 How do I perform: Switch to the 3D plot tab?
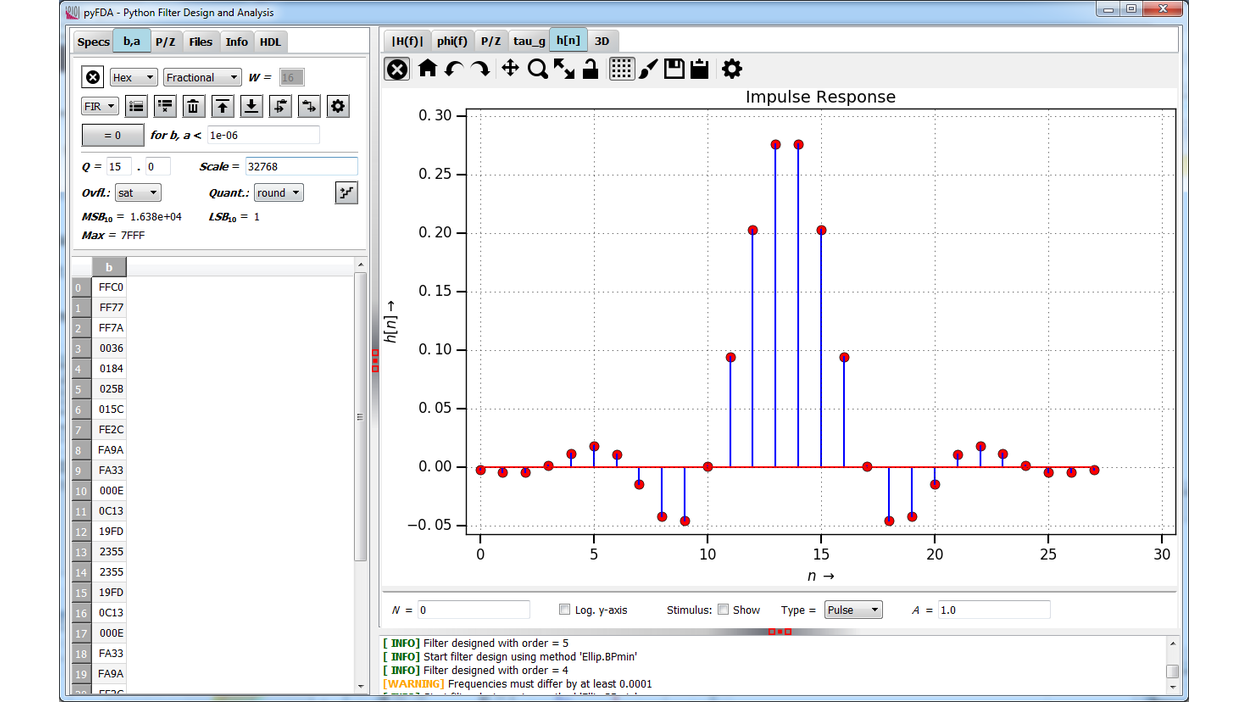[602, 41]
